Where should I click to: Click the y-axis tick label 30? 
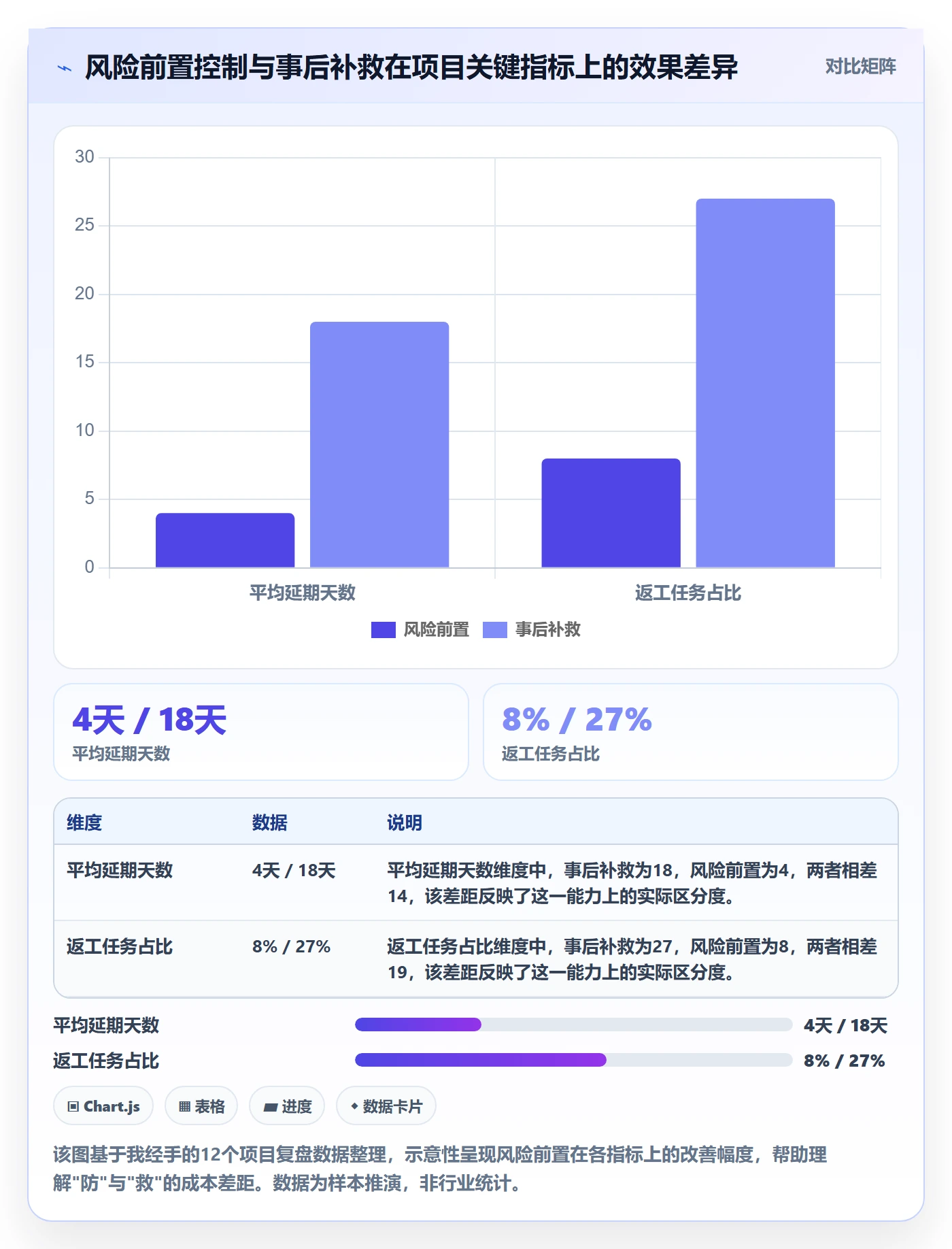point(84,157)
